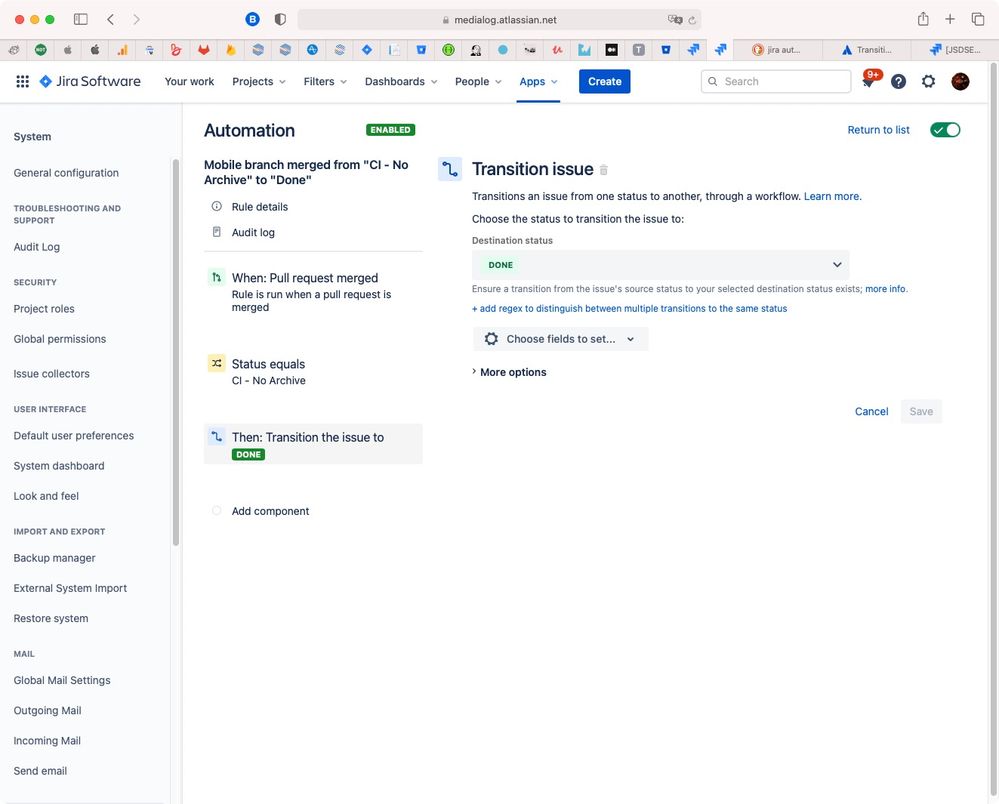Click the Status equals condition icon
999x804 pixels.
215,363
